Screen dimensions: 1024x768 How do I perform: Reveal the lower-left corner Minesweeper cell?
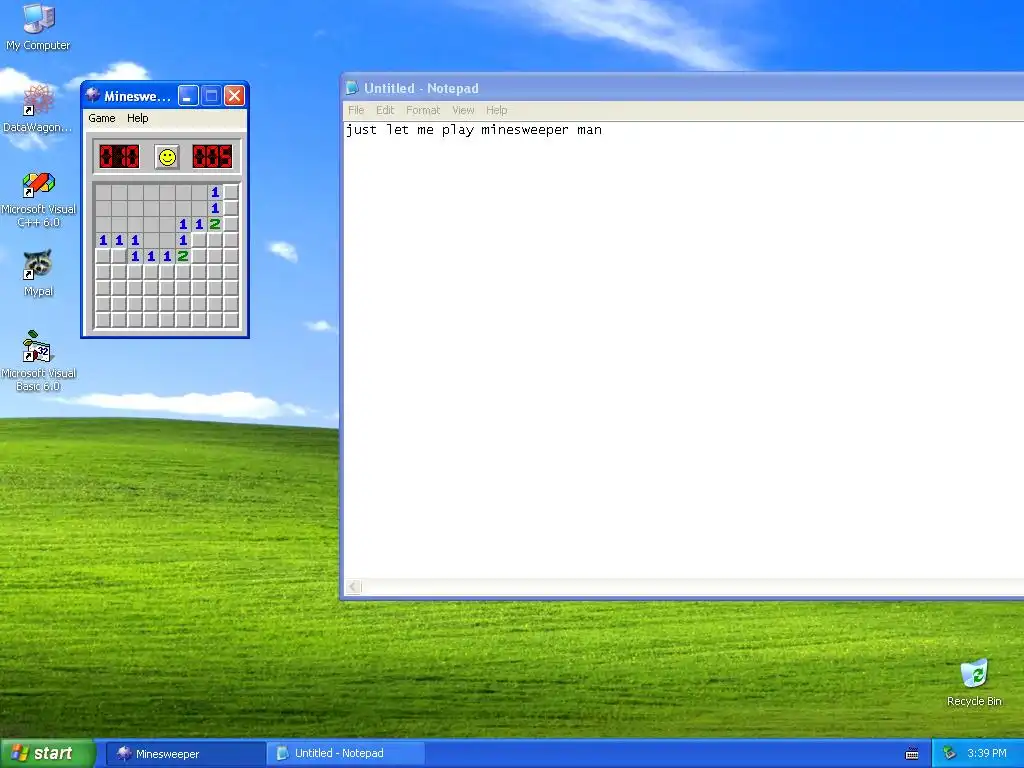point(103,320)
